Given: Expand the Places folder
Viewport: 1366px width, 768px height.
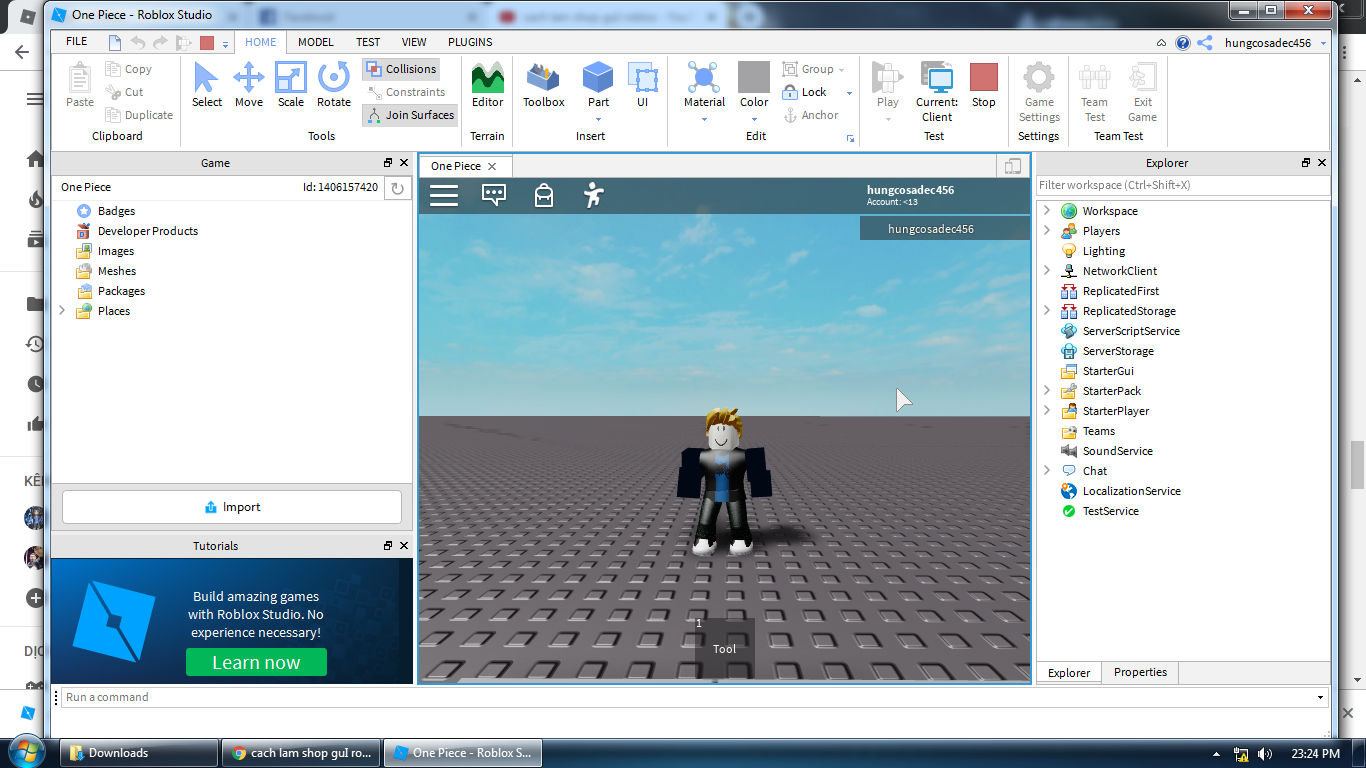Looking at the screenshot, I should tap(62, 311).
